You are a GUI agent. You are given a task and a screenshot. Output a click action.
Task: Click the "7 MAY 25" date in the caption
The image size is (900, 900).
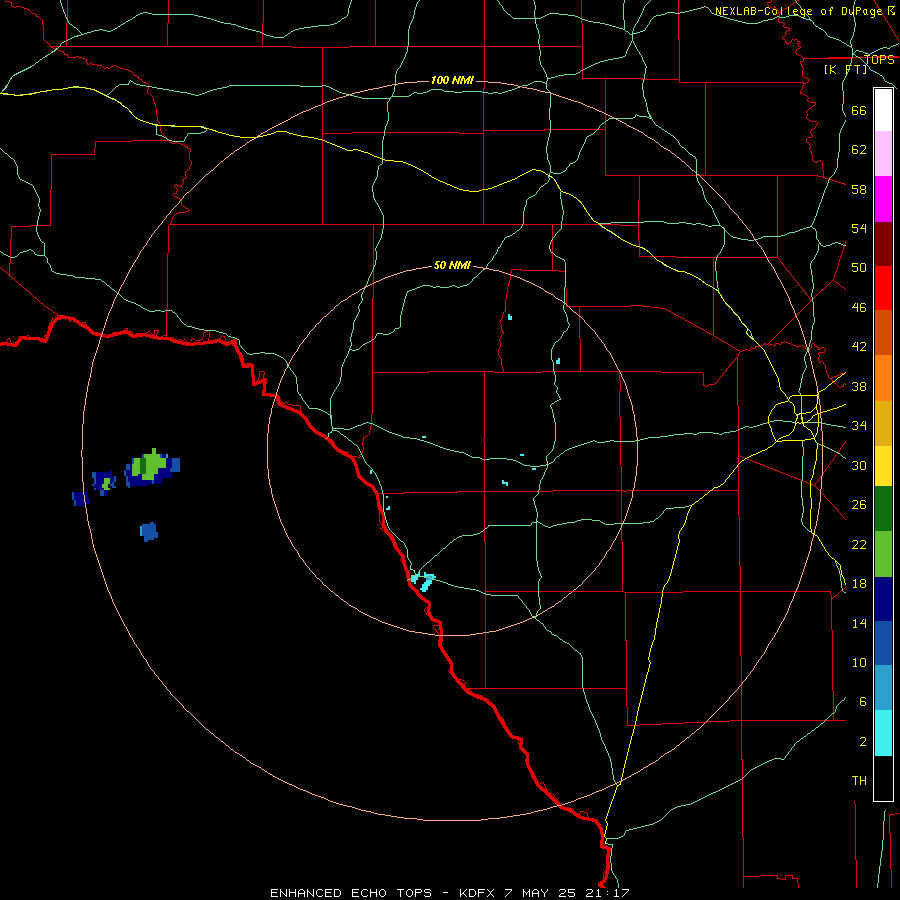click(x=540, y=893)
